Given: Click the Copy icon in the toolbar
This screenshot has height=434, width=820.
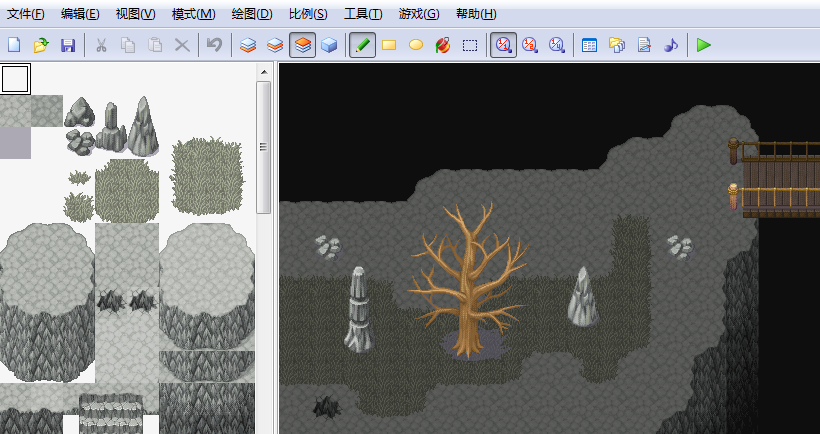Looking at the screenshot, I should [128, 45].
